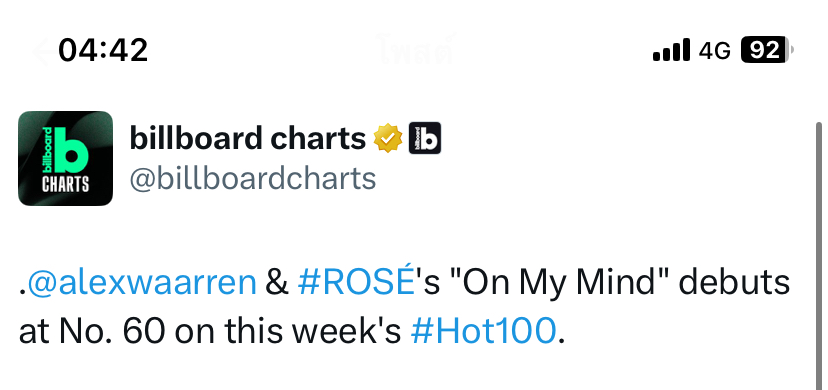828x390 pixels.
Task: Tap the faint post title in header
Action: pos(416,50)
